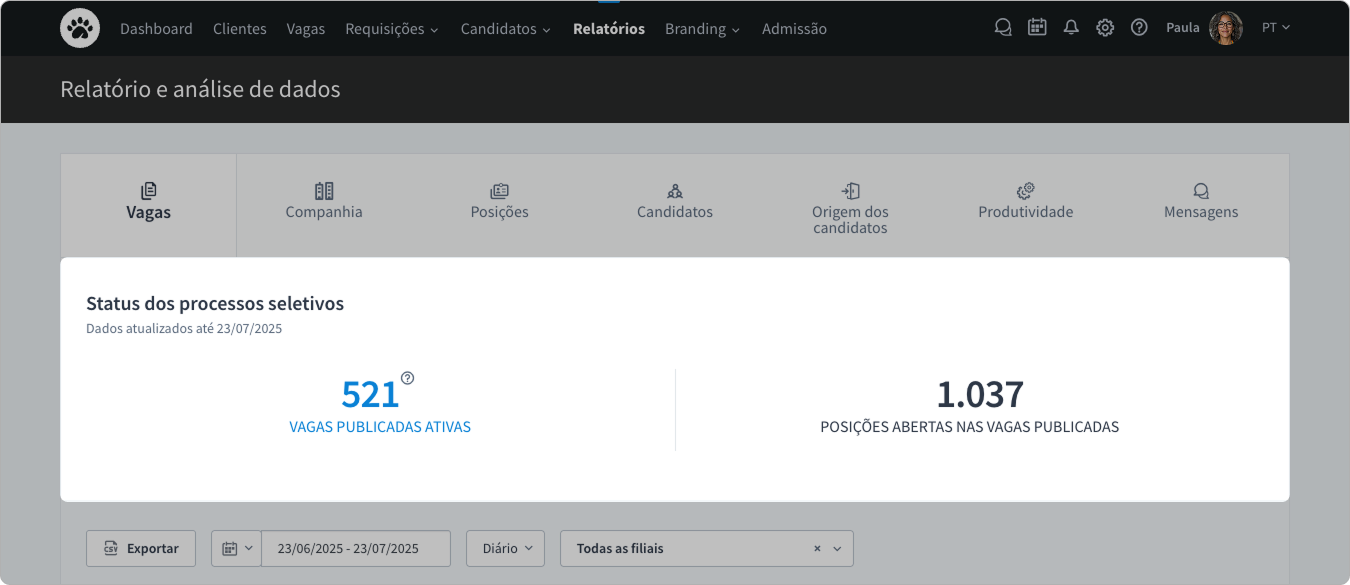Expand the calendar preset picker next to date range
The width and height of the screenshot is (1350, 585).
(x=236, y=548)
